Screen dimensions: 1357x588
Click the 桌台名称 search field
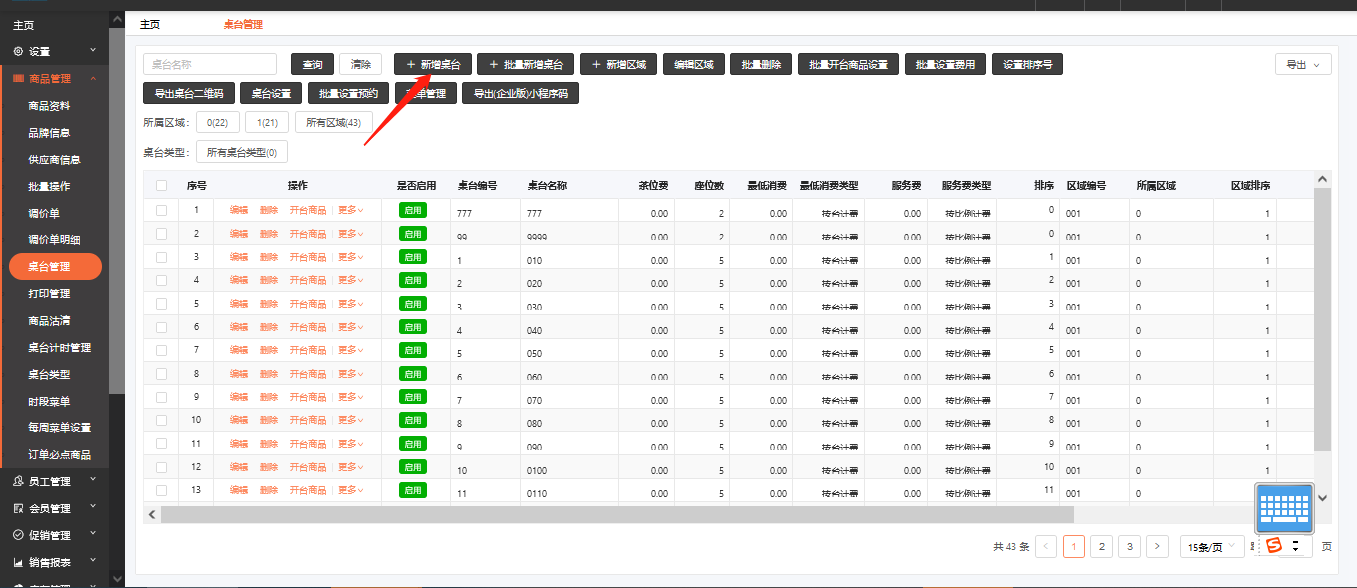(210, 64)
